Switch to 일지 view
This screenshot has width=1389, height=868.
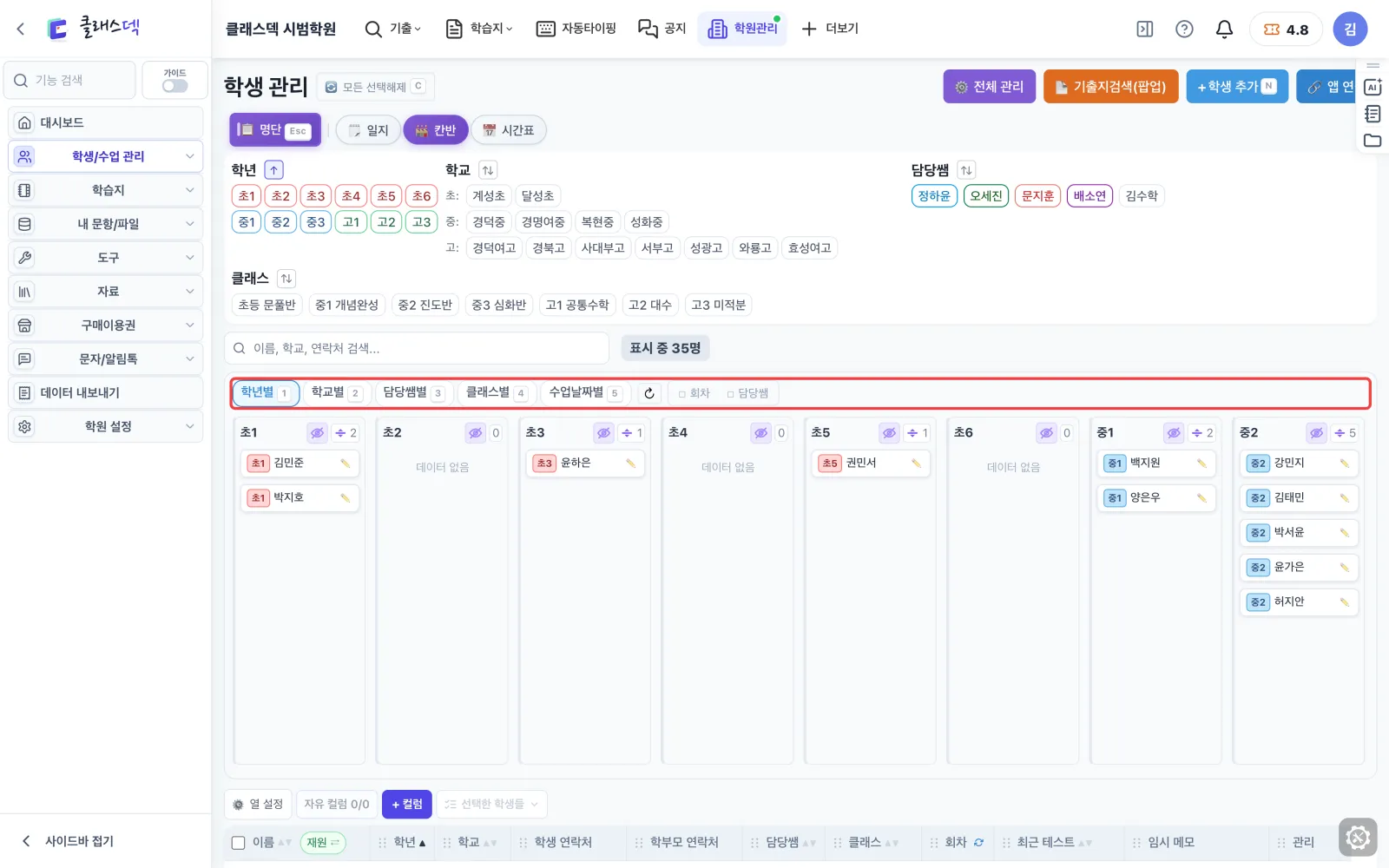[368, 130]
